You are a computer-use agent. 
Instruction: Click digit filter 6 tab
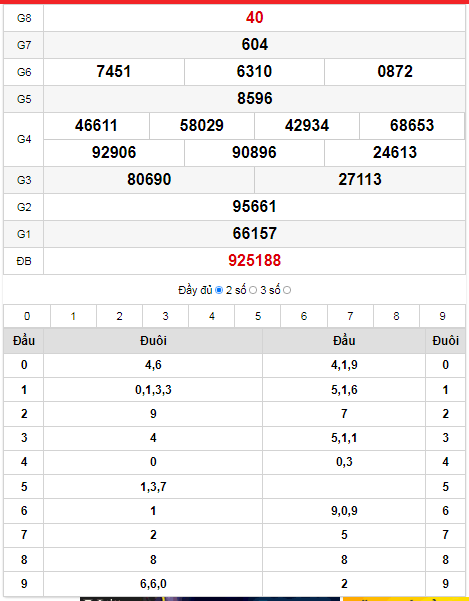coord(304,316)
